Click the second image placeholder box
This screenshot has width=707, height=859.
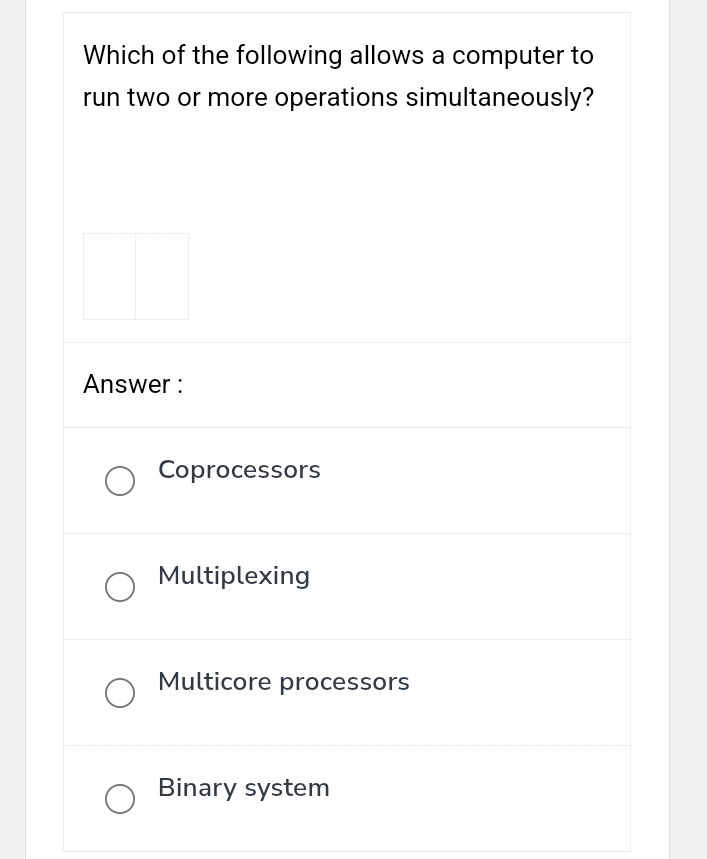[162, 276]
